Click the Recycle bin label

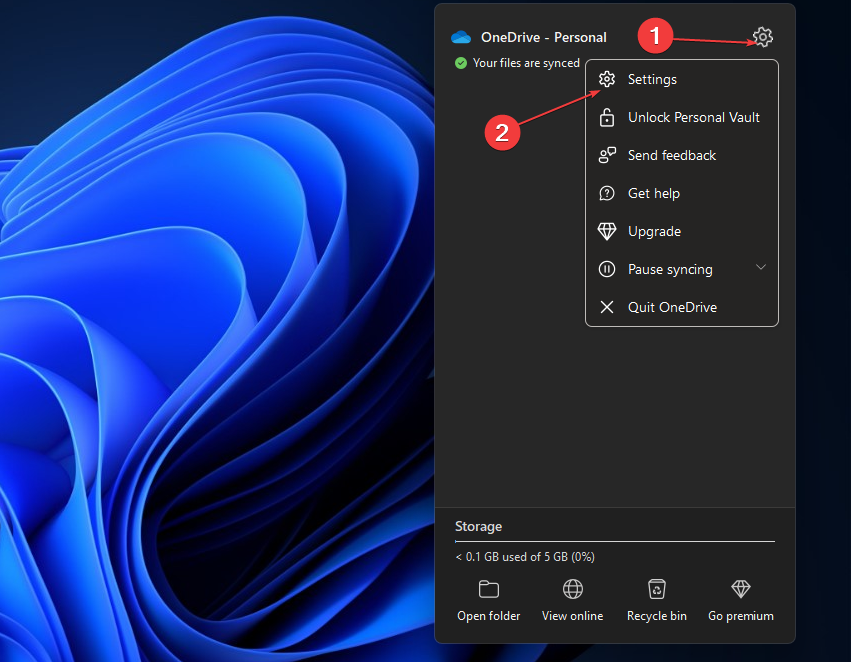point(657,616)
